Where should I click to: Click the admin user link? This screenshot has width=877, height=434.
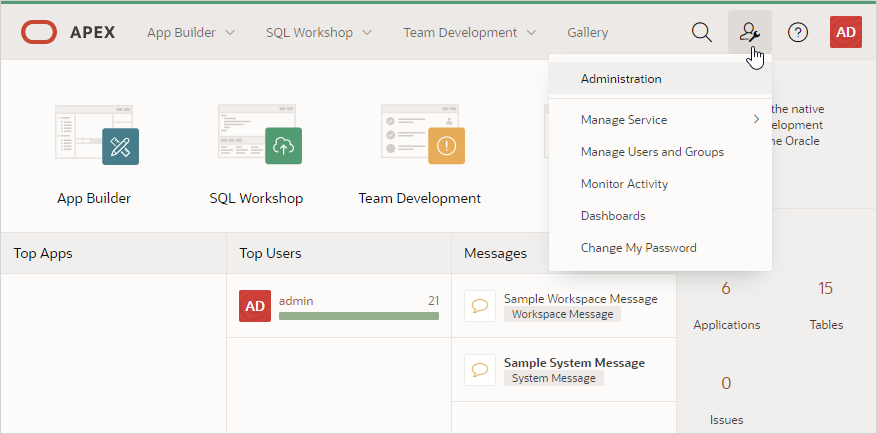(x=296, y=301)
